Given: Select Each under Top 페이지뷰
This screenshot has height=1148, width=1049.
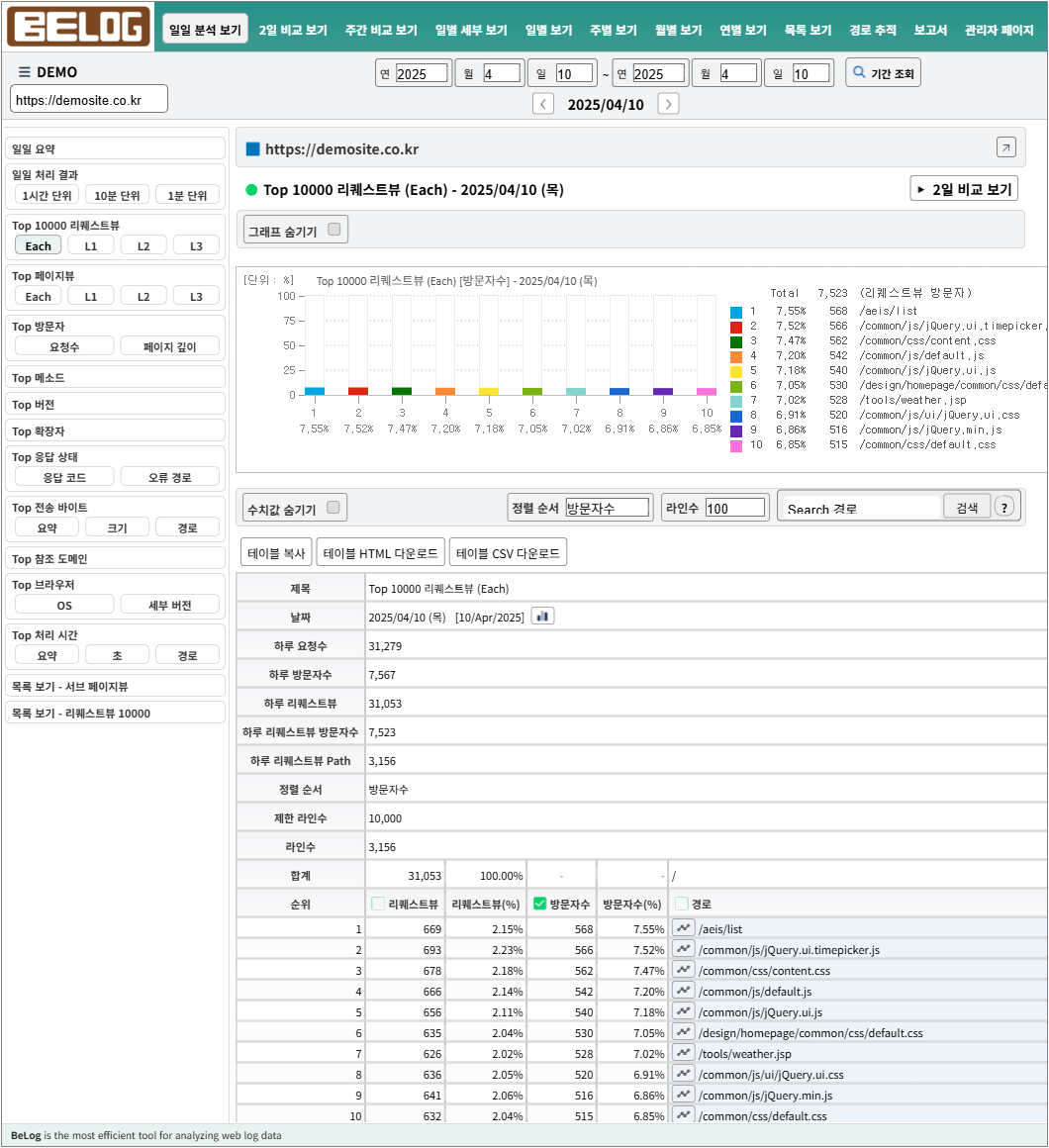Looking at the screenshot, I should pyautogui.click(x=38, y=296).
